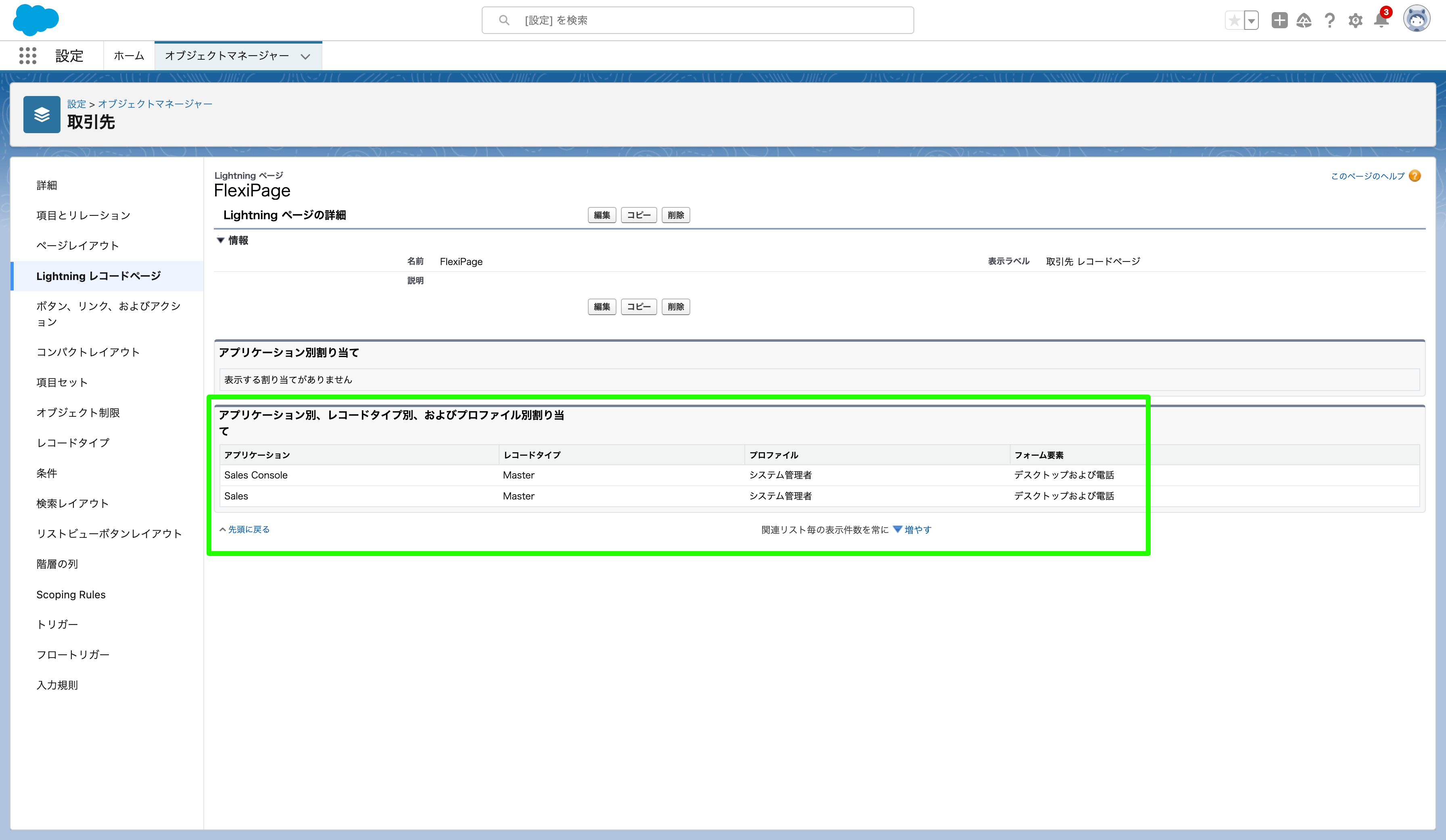Click the [設定] を検索 search field

point(697,20)
